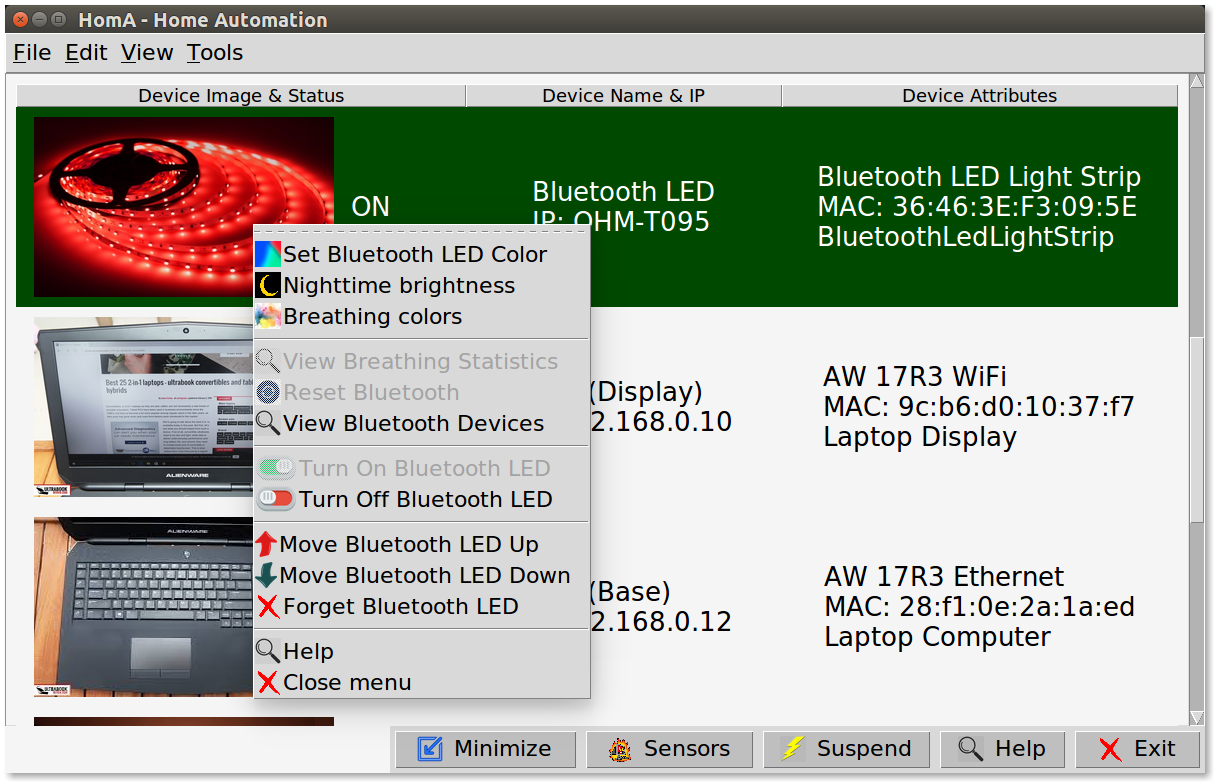Open the Tools menu

click(215, 53)
